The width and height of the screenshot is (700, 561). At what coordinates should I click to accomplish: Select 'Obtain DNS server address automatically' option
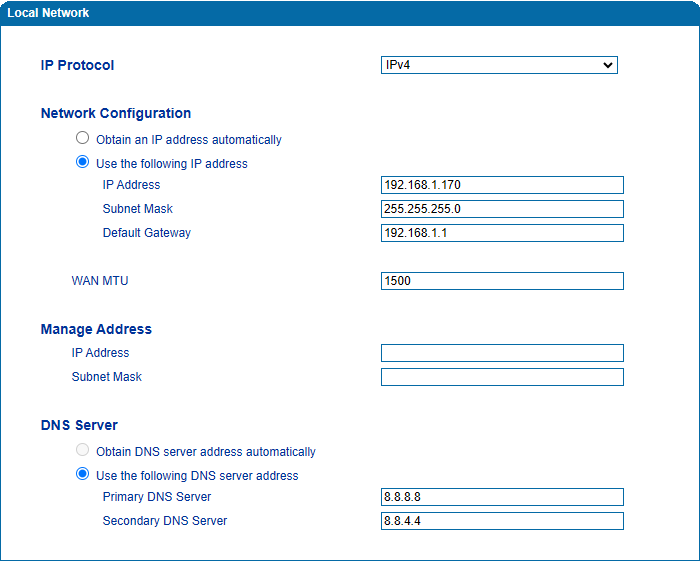(x=83, y=451)
